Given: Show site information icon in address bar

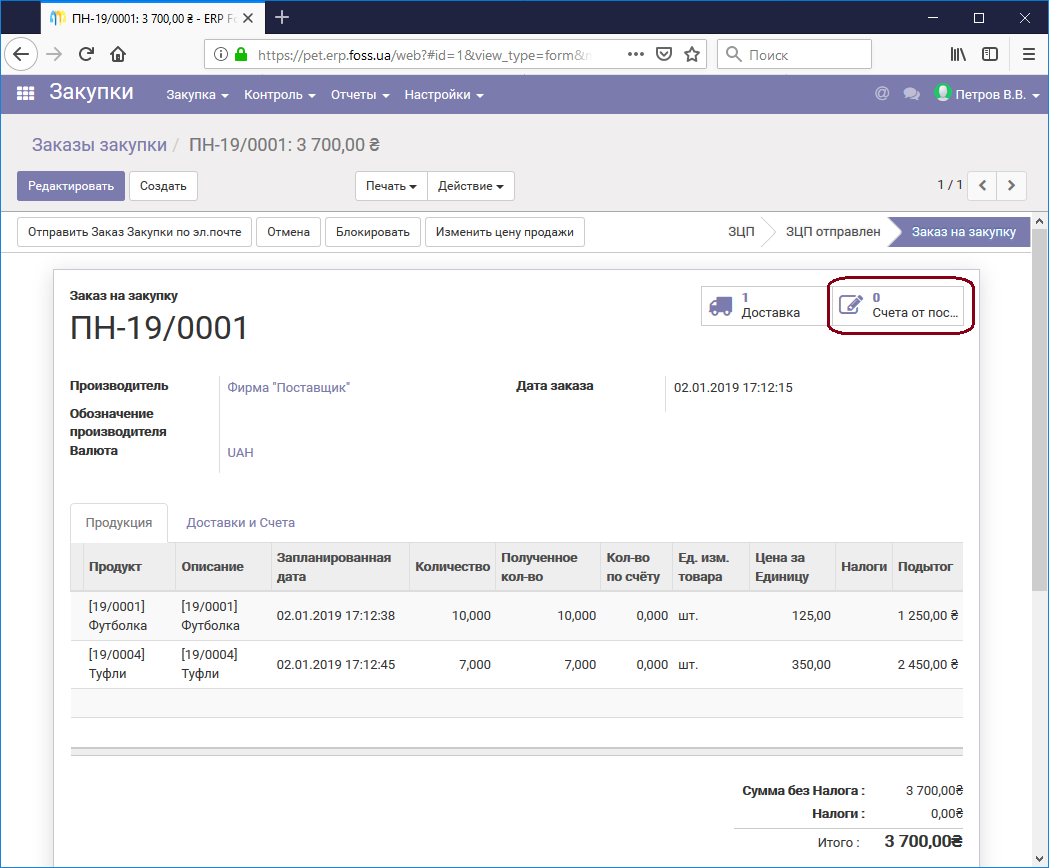Looking at the screenshot, I should click(x=220, y=54).
